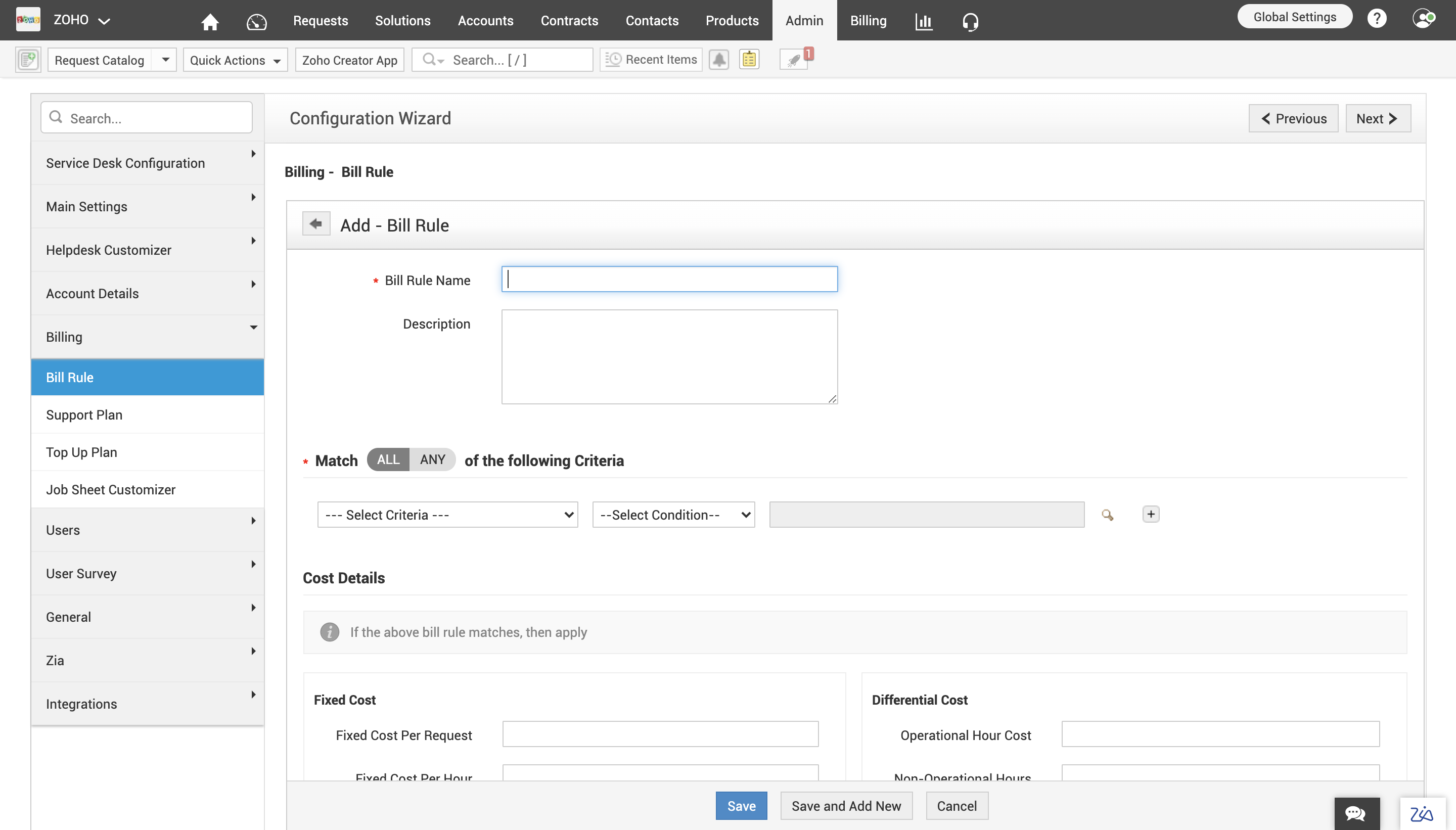1456x830 pixels.
Task: Toggle match criteria to ANY
Action: coord(432,459)
